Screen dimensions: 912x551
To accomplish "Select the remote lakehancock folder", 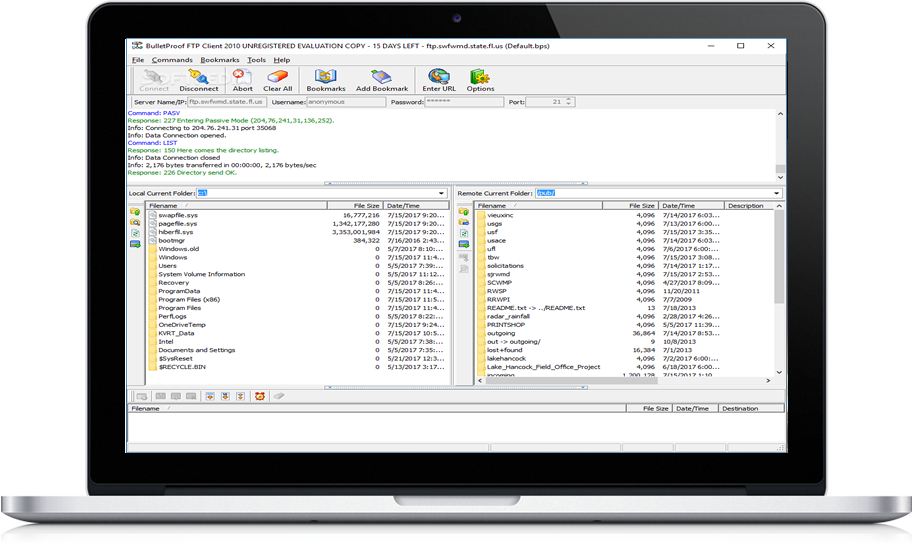I will (x=506, y=359).
